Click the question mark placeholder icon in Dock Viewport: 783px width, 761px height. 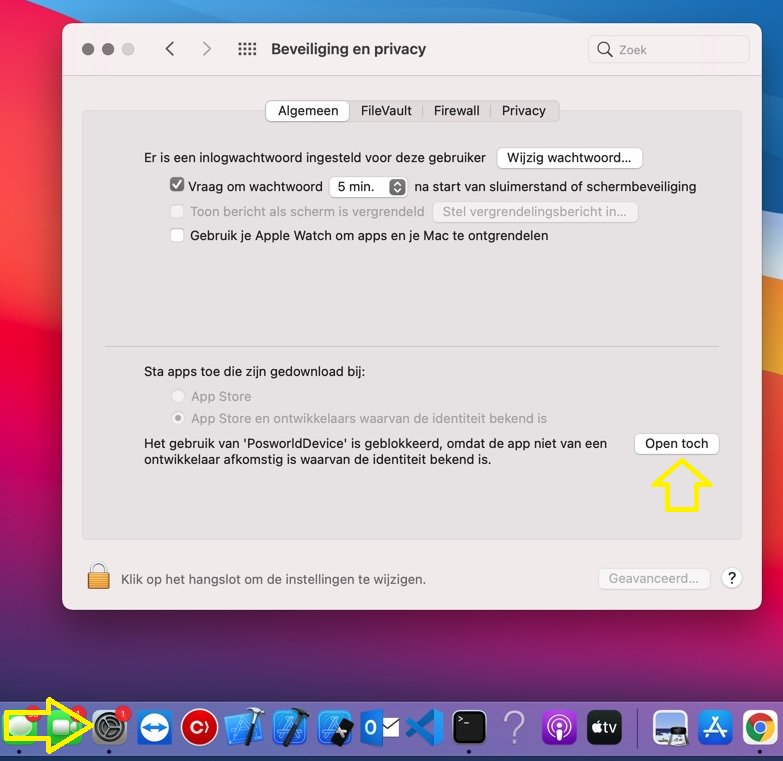pos(514,728)
